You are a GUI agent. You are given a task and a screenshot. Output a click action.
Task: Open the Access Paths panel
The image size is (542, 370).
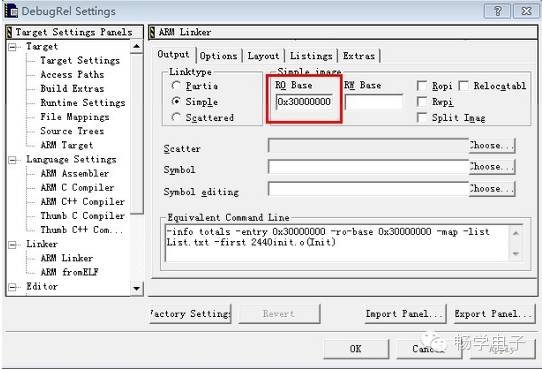click(x=72, y=75)
